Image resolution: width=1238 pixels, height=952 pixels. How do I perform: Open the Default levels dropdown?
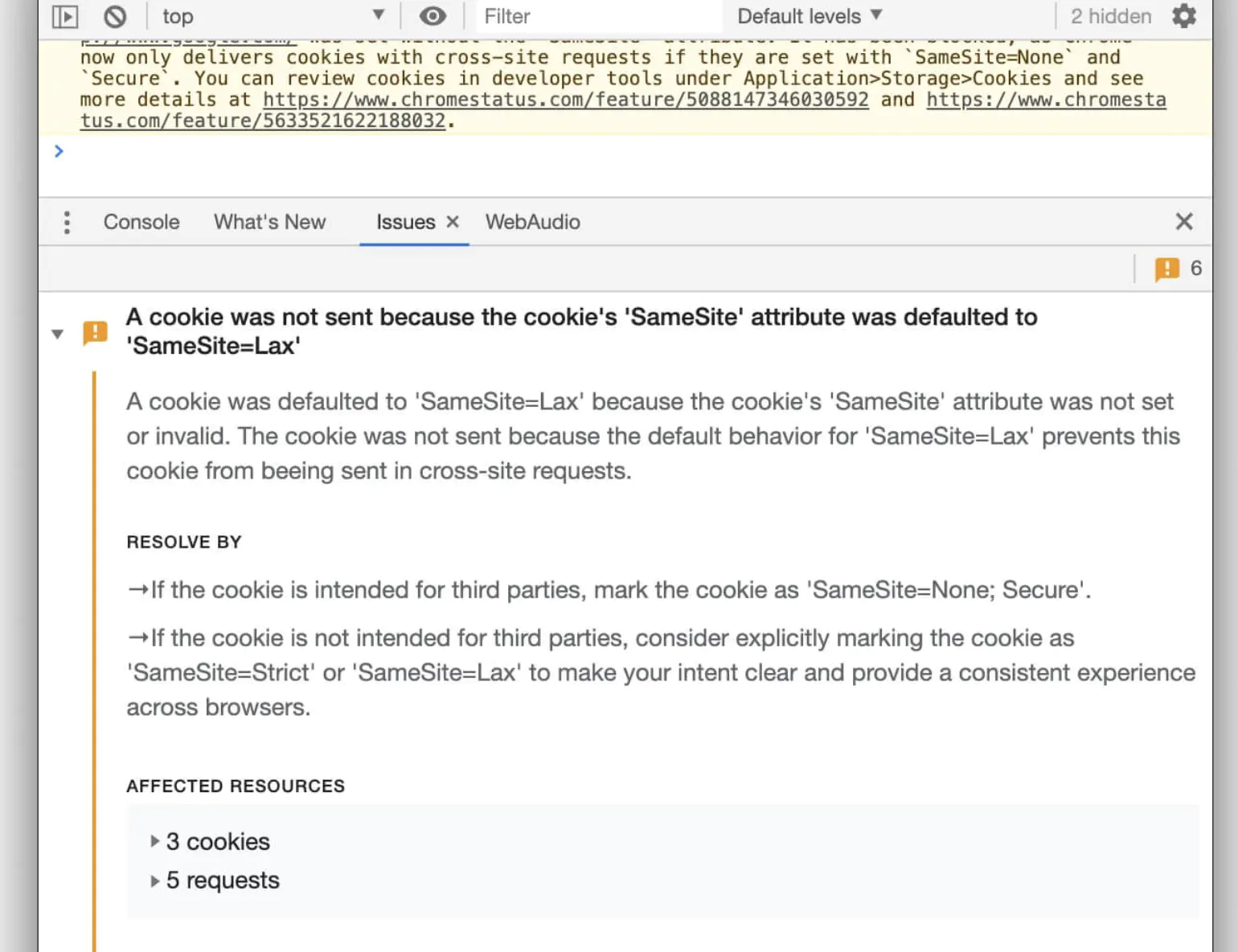810,17
